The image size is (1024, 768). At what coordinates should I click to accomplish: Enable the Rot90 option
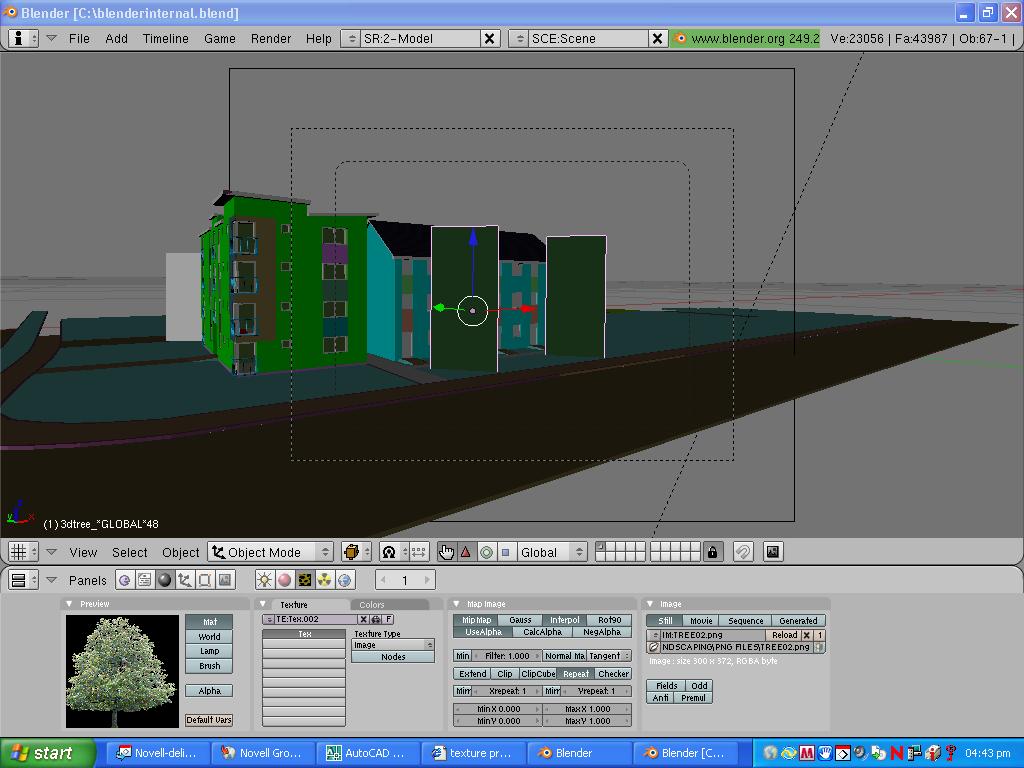point(609,620)
